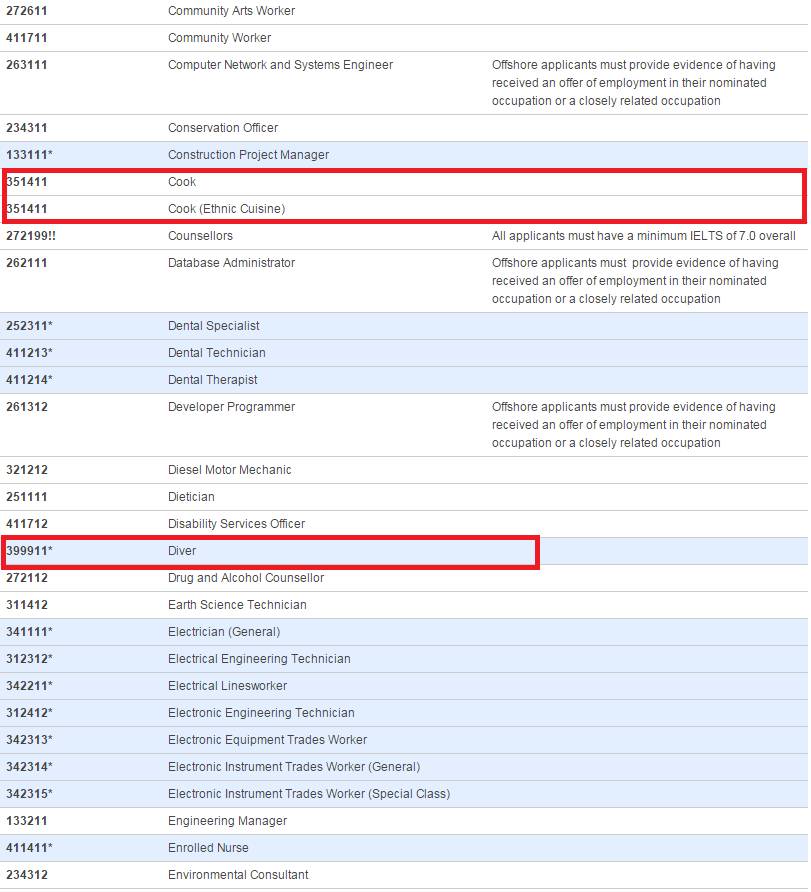
Task: Click Construction Project Manager entry
Action: coord(248,155)
